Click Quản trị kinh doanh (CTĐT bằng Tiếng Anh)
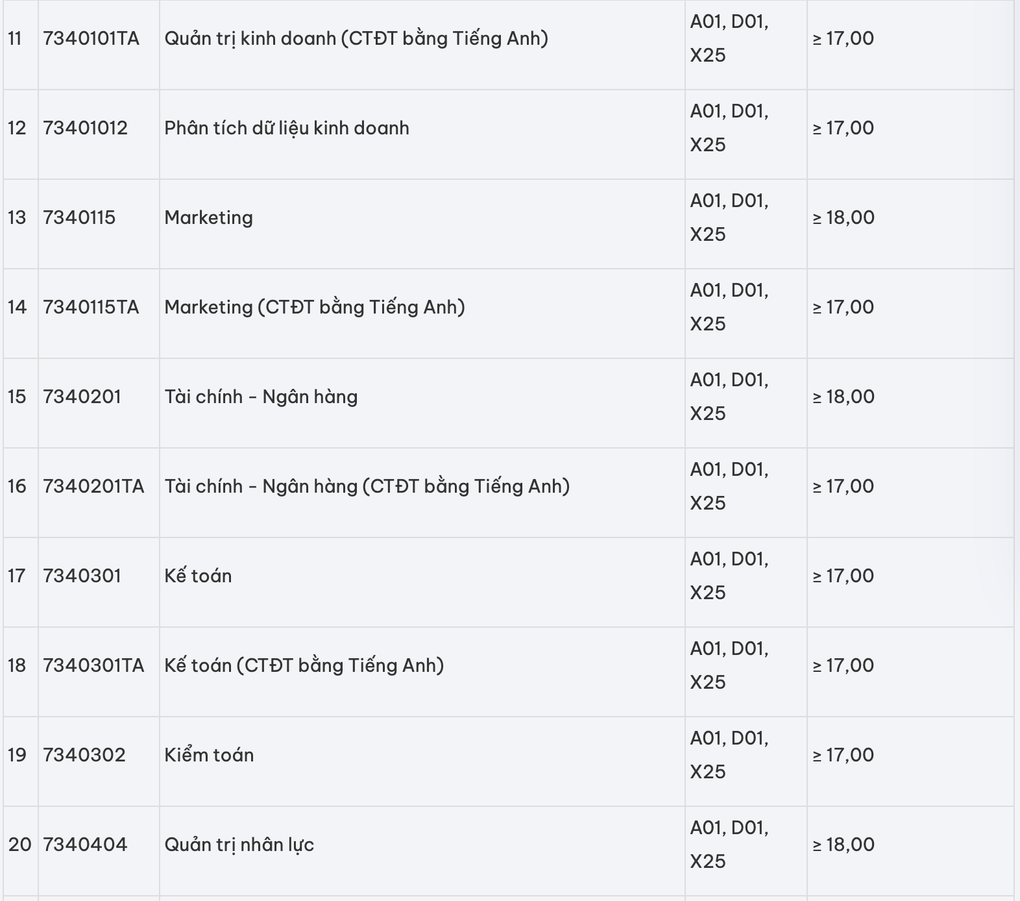 (356, 38)
